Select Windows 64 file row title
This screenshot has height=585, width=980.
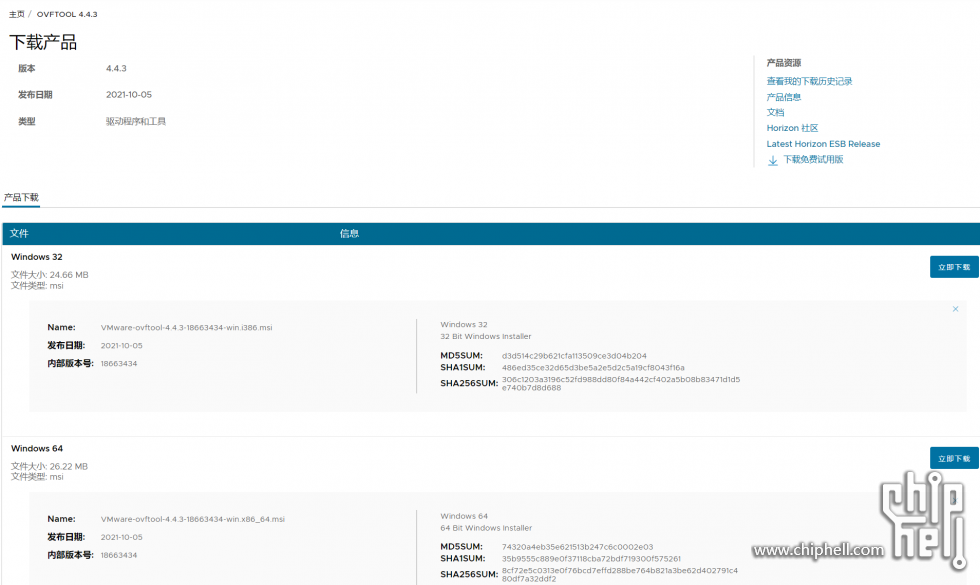pos(36,448)
